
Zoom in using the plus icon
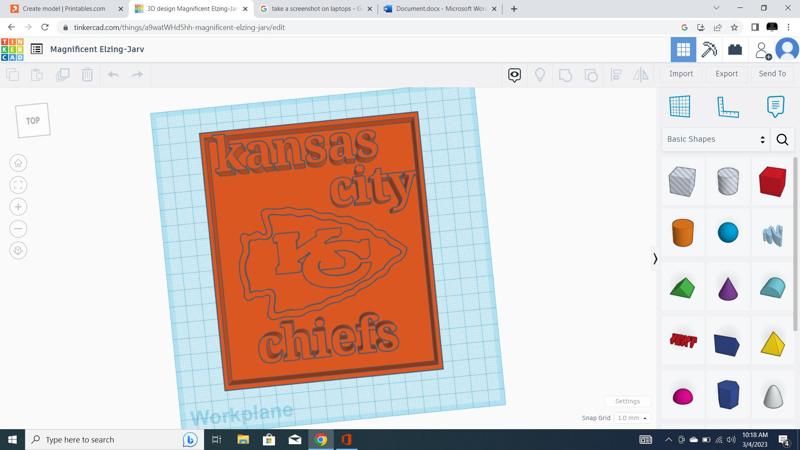(x=18, y=207)
